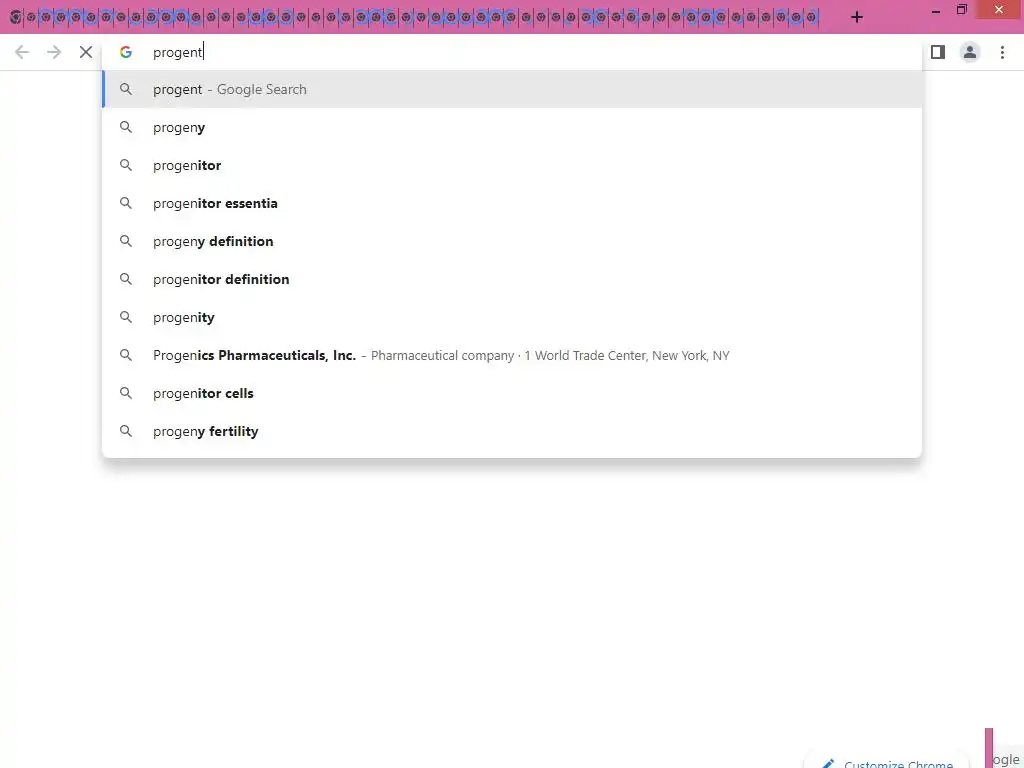Click search icon beside 'progent - Google Search'
The width and height of the screenshot is (1024, 768).
126,89
